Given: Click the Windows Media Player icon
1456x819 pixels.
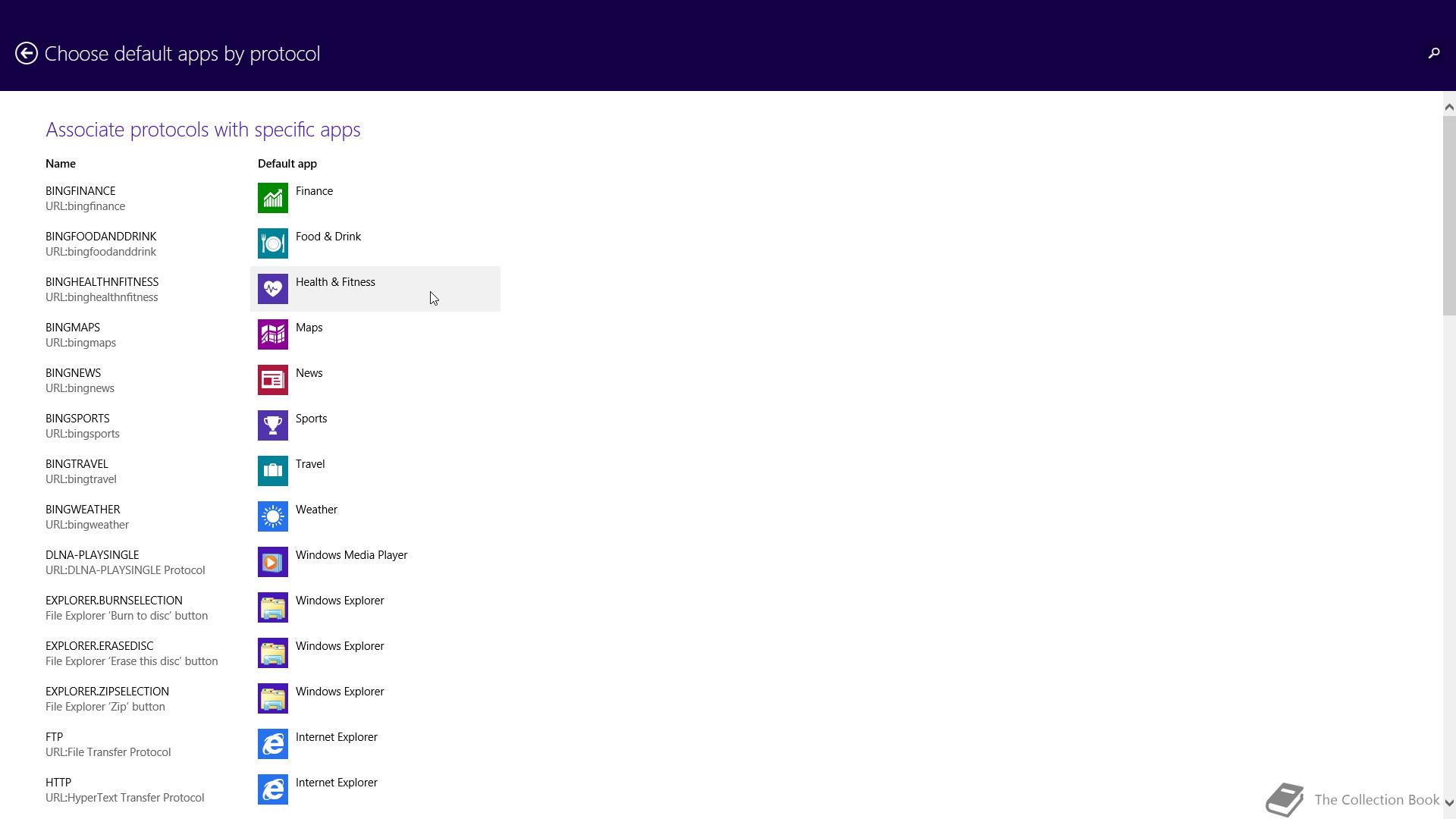Looking at the screenshot, I should tap(273, 562).
